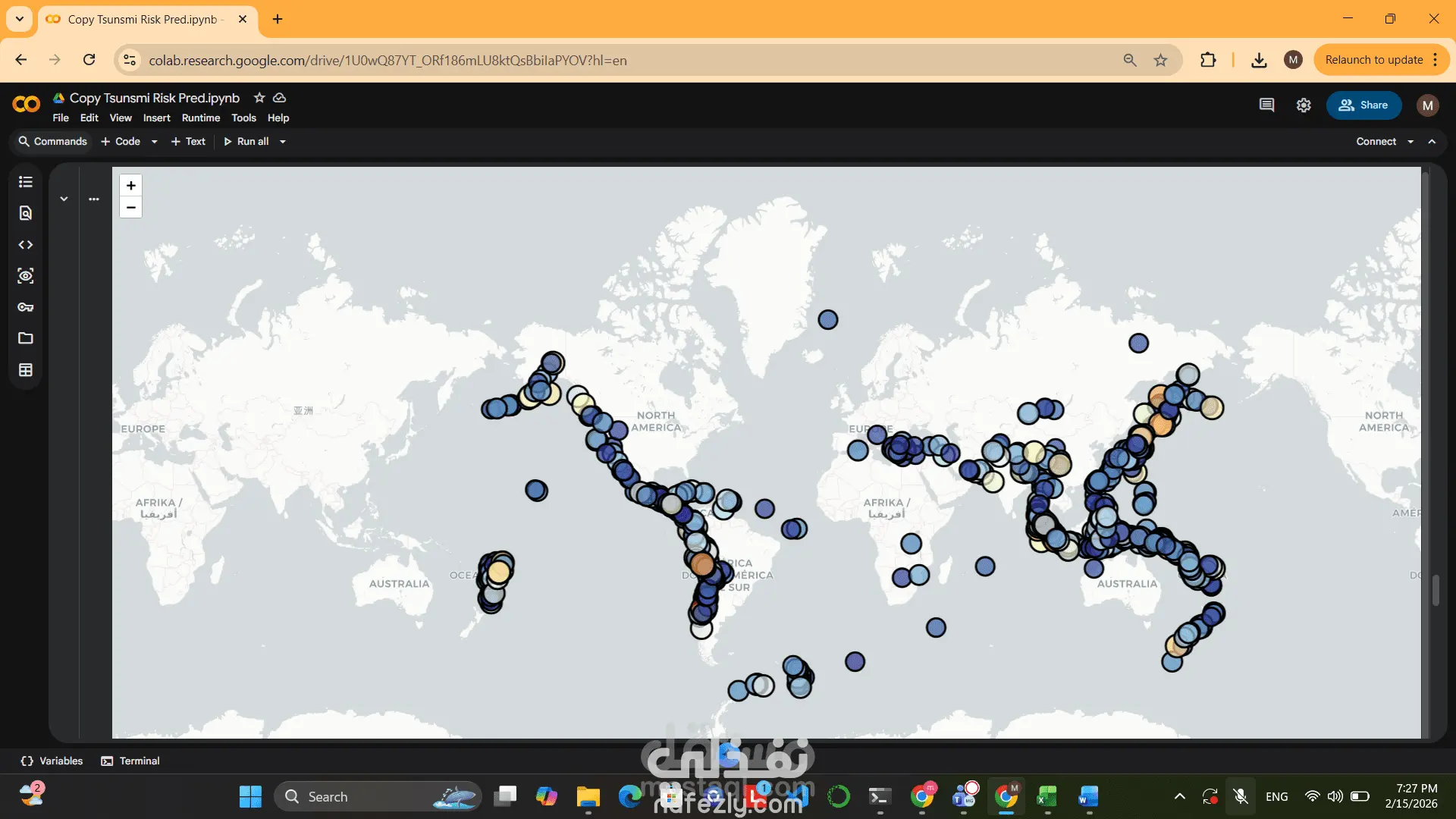The height and width of the screenshot is (819, 1456).
Task: Expand the Connect options dropdown arrow
Action: (1410, 142)
